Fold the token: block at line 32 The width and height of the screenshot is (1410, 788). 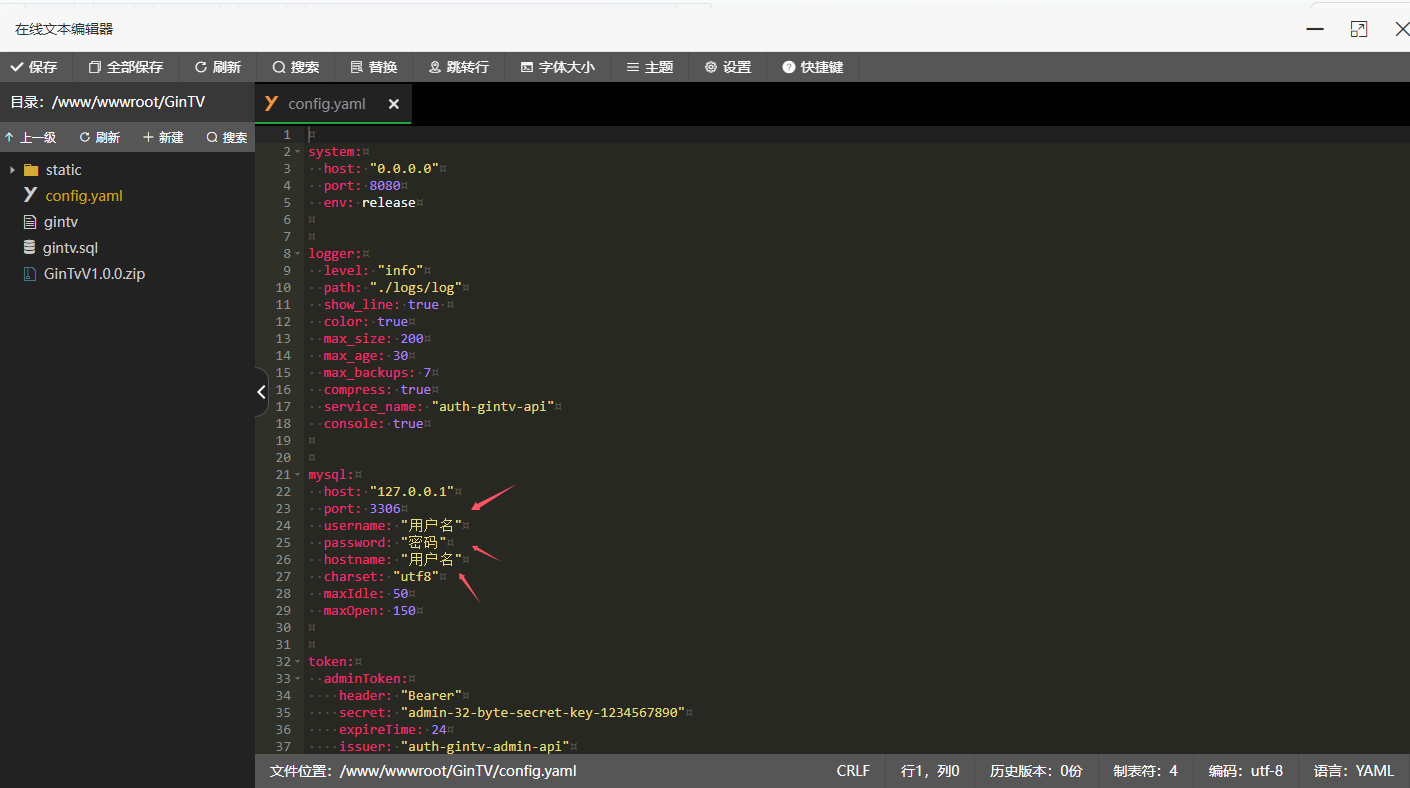pos(298,662)
